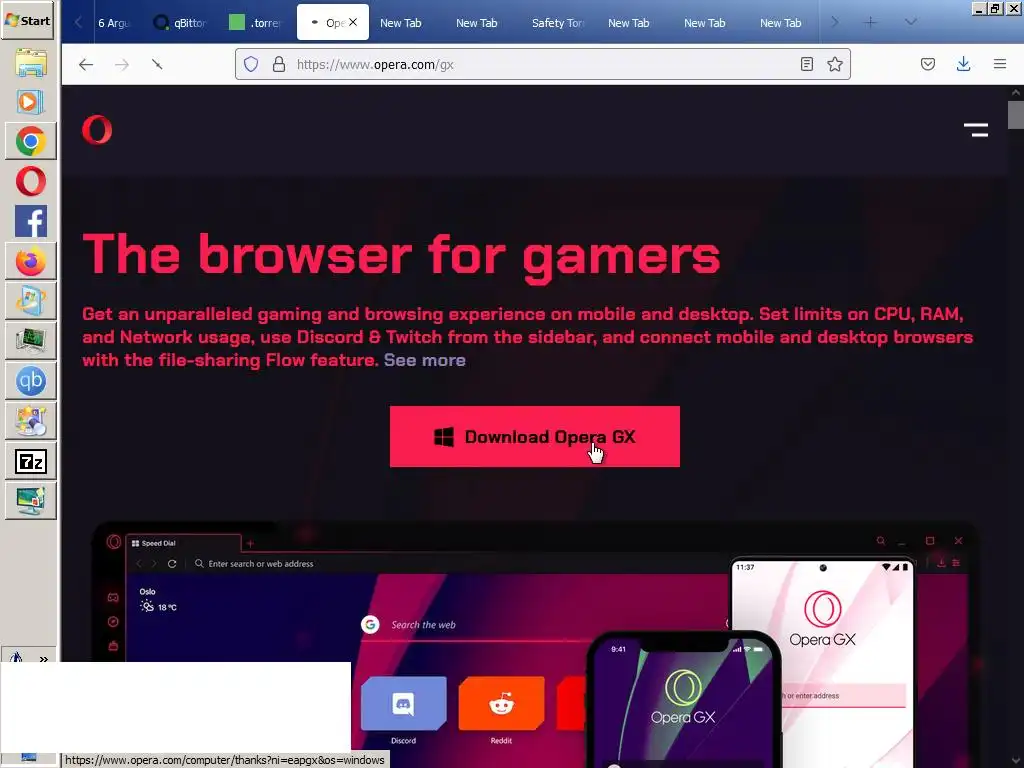Viewport: 1024px width, 768px height.
Task: Click the Opera logo on the page
Action: coord(97,129)
